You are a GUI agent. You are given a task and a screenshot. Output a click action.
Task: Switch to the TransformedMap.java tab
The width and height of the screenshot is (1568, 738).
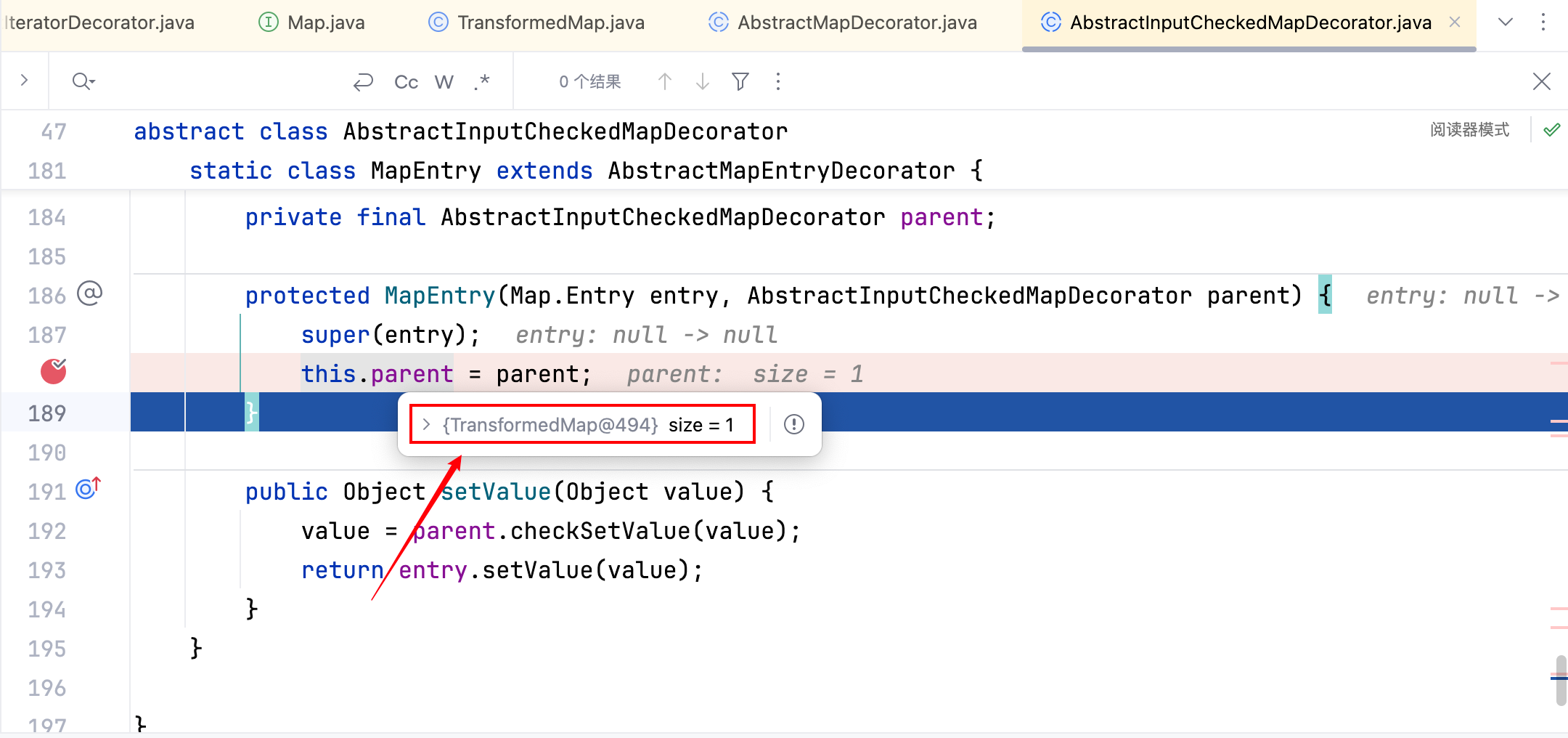(x=536, y=23)
